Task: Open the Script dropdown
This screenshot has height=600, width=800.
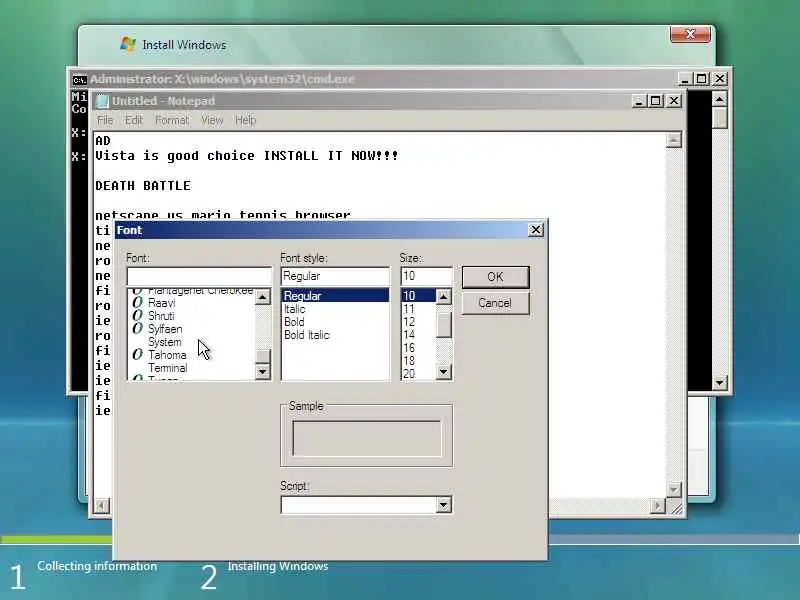Action: click(x=443, y=505)
